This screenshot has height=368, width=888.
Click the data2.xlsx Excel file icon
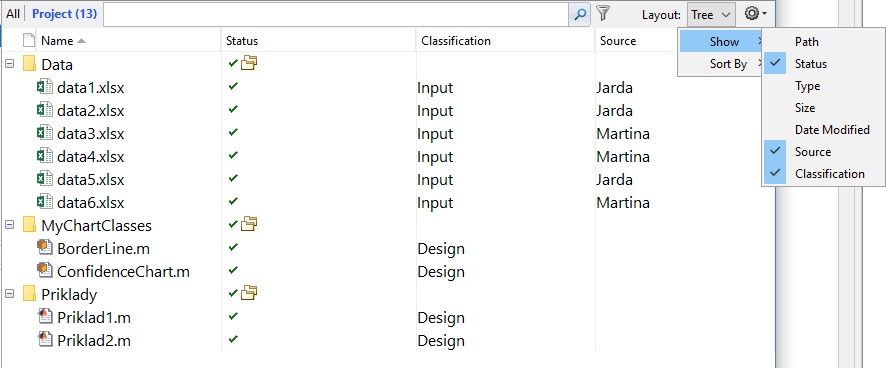coord(45,110)
